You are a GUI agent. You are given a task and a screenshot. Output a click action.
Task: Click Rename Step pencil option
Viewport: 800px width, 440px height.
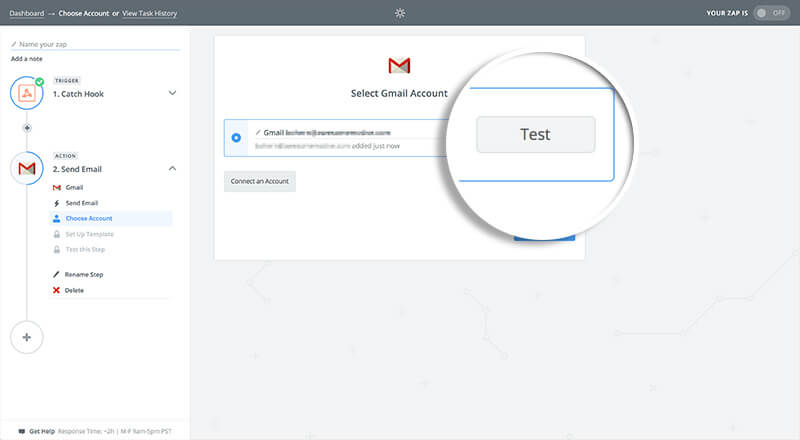pyautogui.click(x=78, y=275)
